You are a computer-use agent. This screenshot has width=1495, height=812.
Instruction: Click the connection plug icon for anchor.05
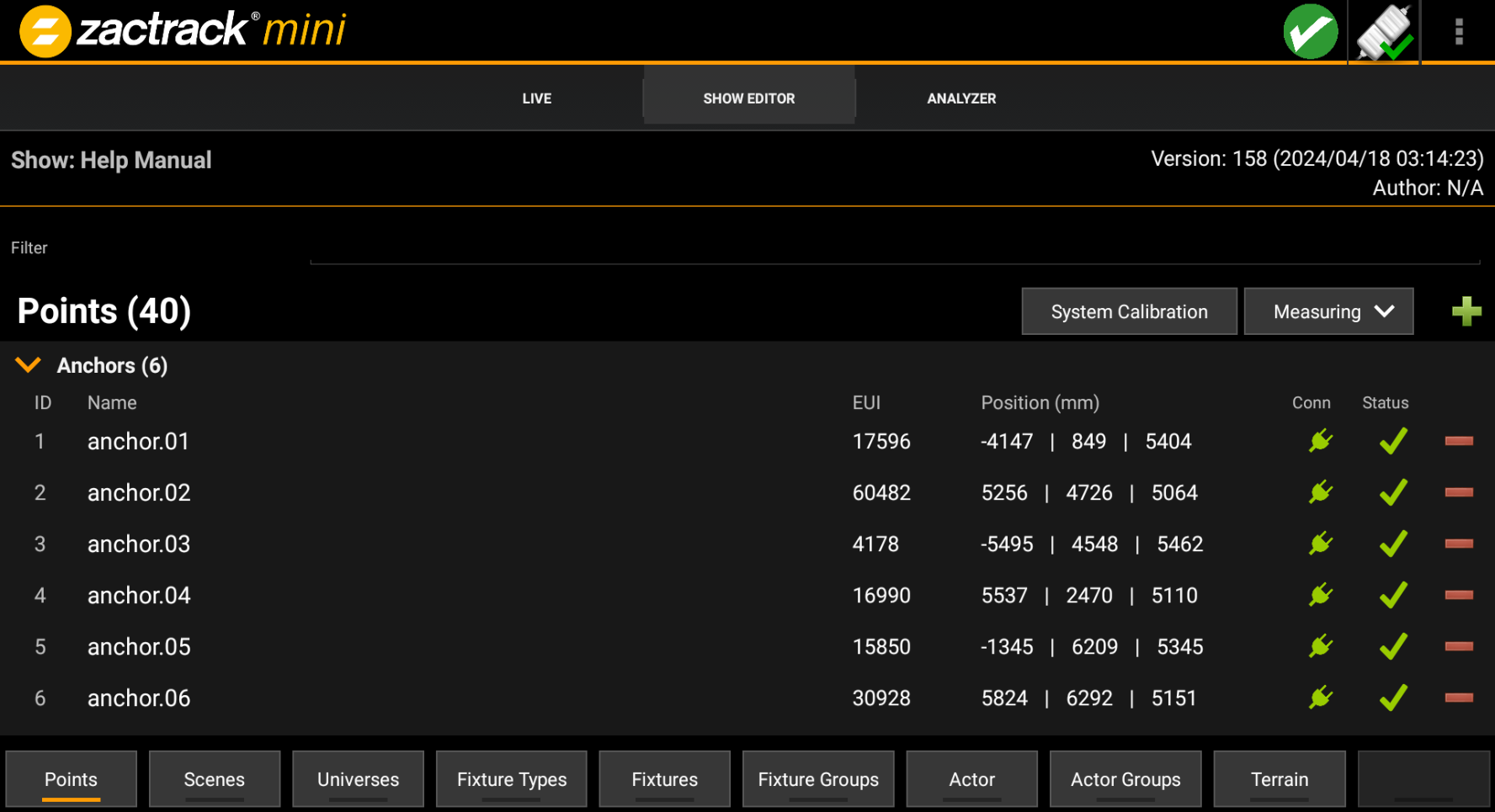click(1321, 646)
